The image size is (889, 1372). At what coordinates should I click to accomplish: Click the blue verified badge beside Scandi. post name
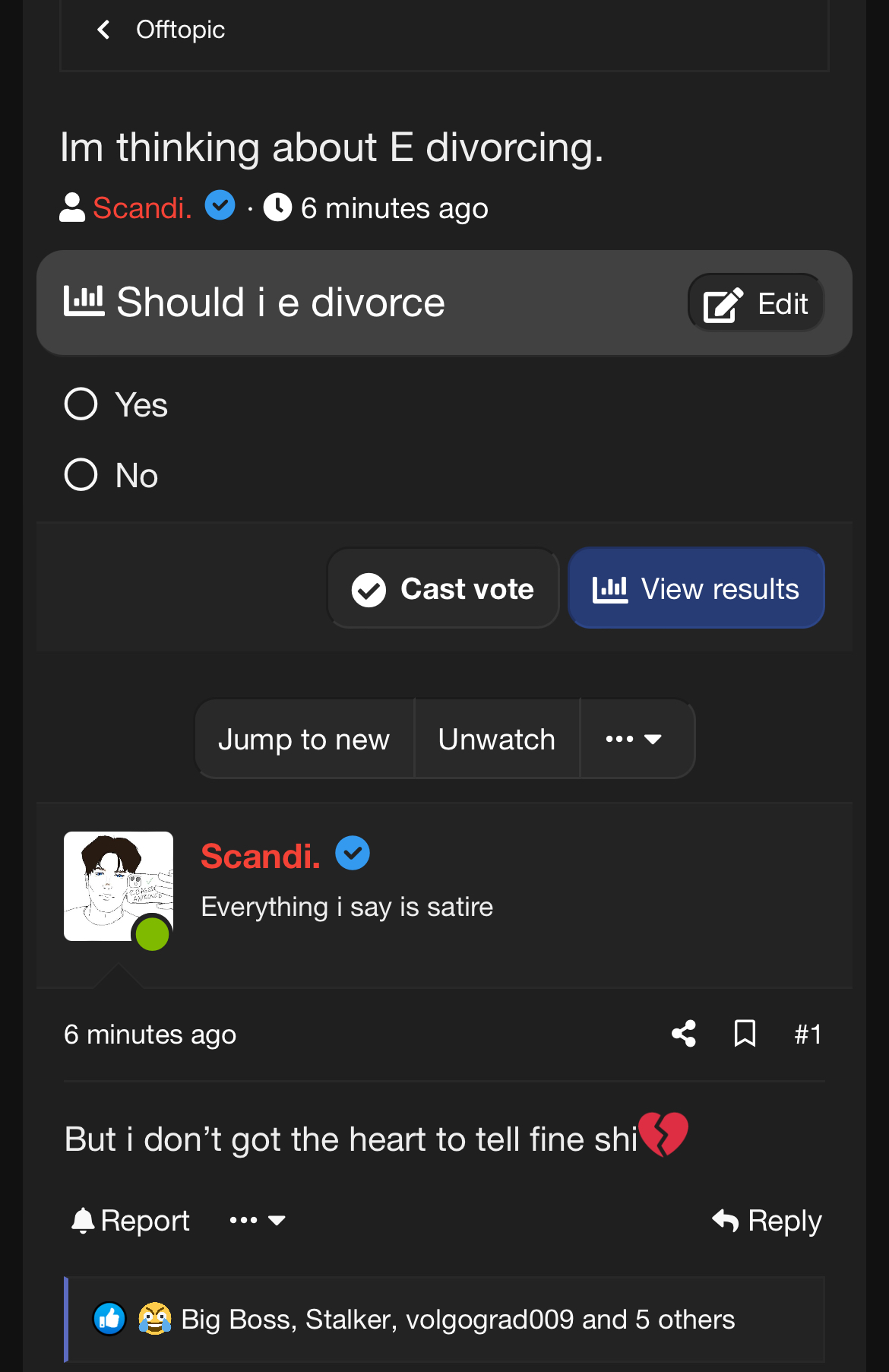[353, 854]
